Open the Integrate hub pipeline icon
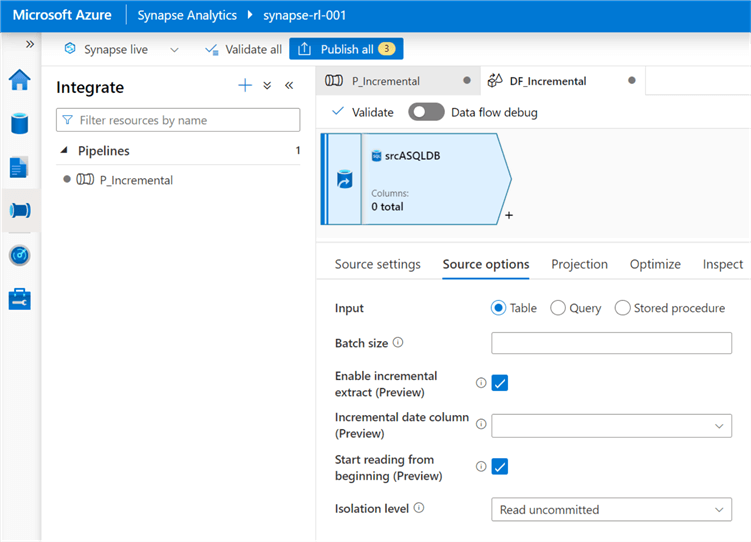 point(20,210)
